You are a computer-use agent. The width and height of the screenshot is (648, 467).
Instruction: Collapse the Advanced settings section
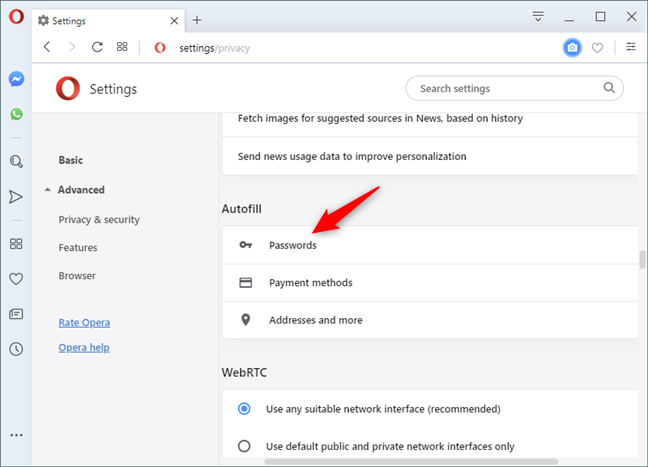tap(48, 190)
